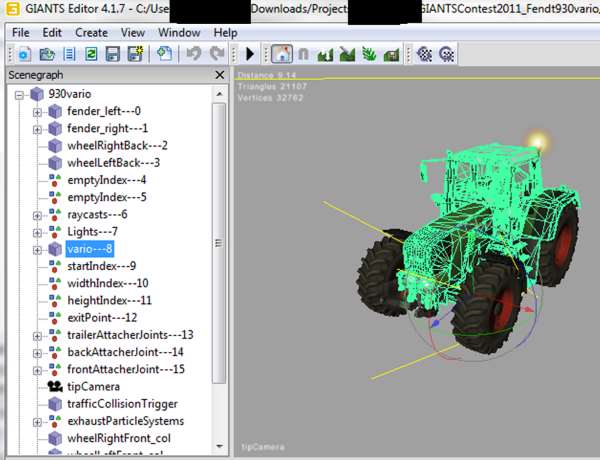Click the Redo arrow icon
600x460 pixels.
coord(217,54)
